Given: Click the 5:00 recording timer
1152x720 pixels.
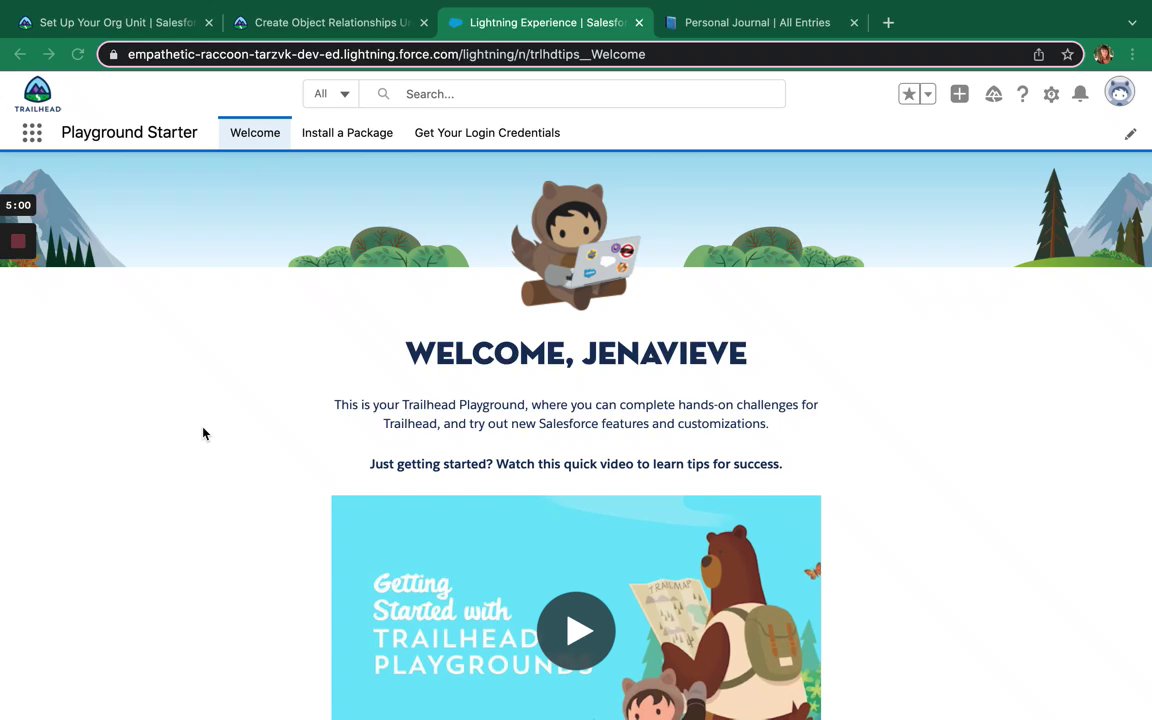Looking at the screenshot, I should click(x=18, y=205).
